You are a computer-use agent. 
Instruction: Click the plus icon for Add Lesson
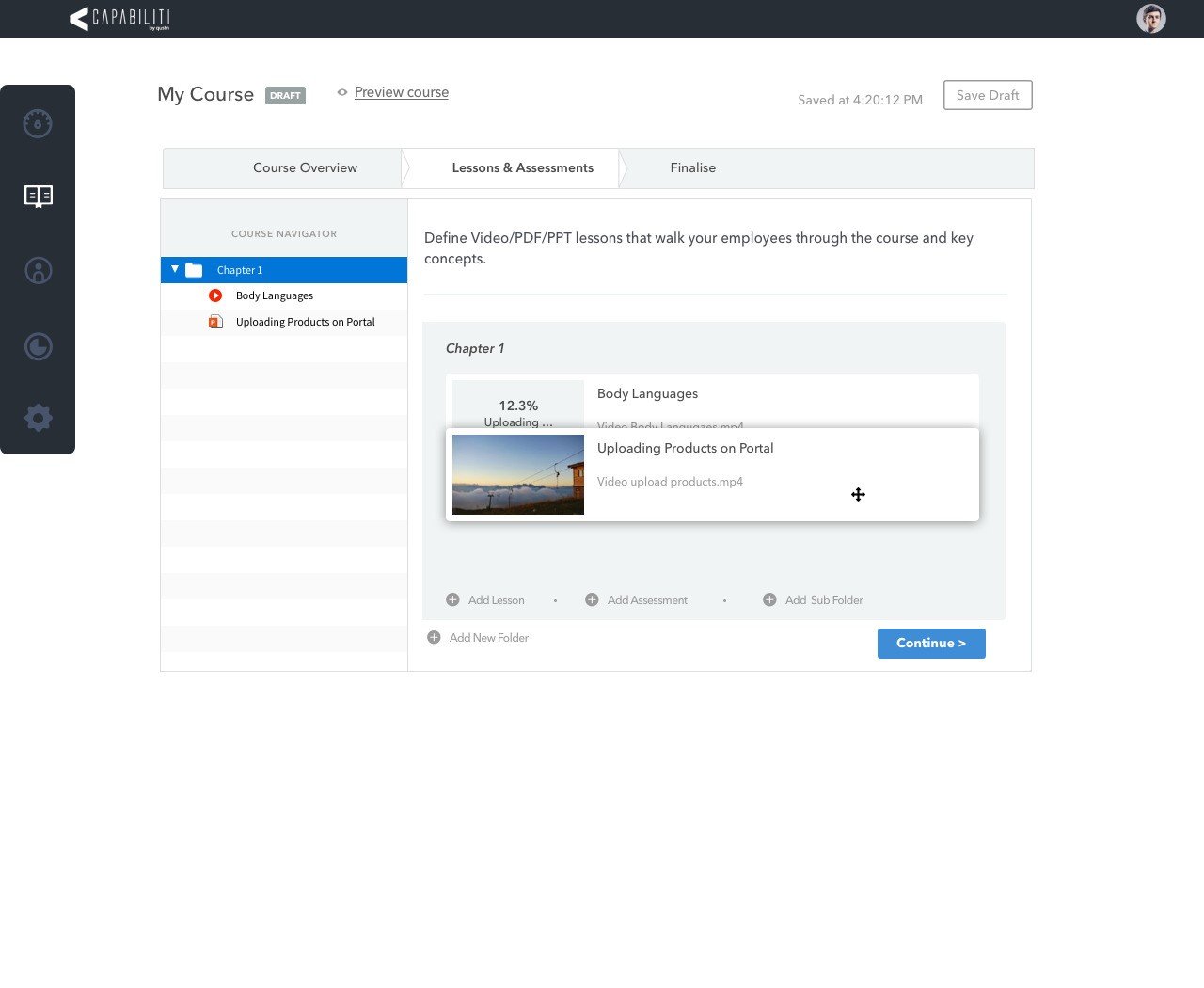(x=452, y=599)
